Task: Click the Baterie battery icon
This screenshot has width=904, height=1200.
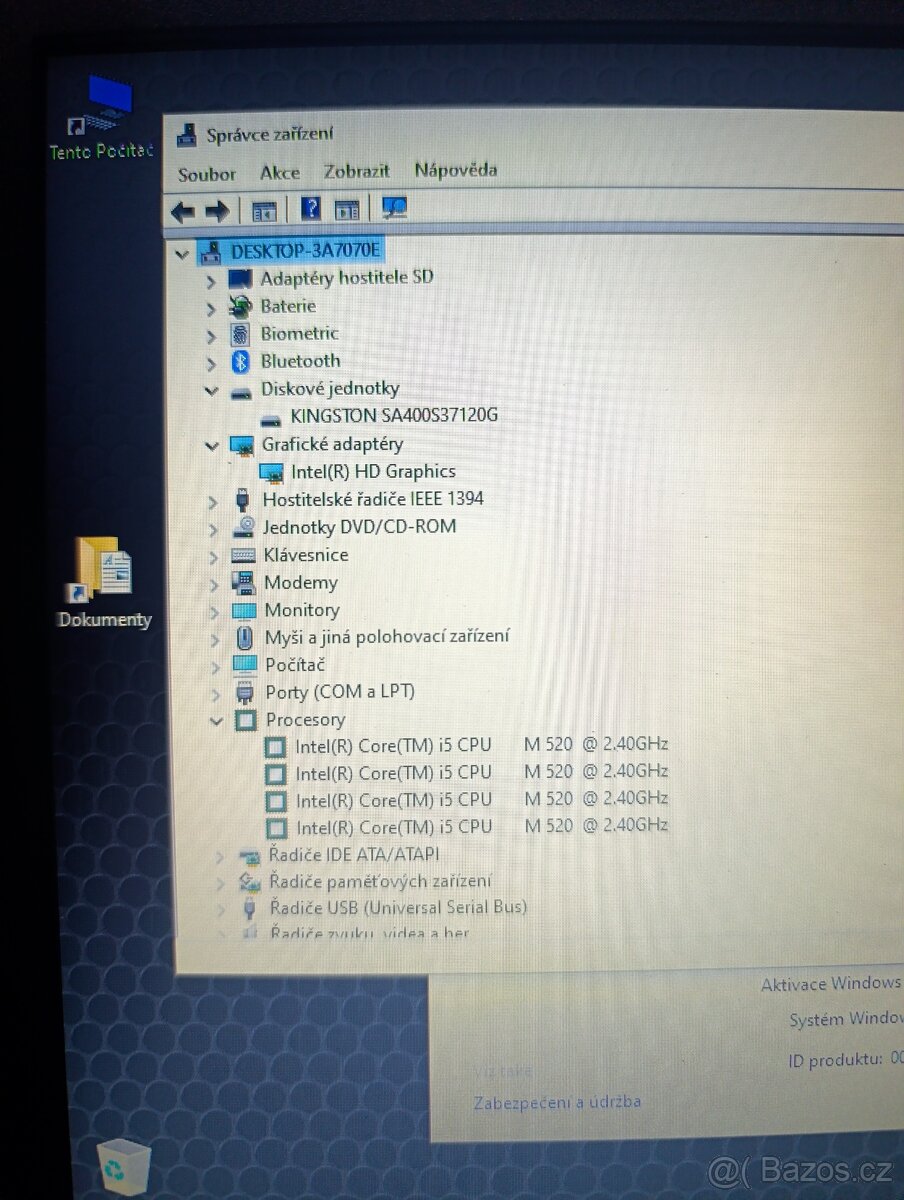Action: pos(241,307)
